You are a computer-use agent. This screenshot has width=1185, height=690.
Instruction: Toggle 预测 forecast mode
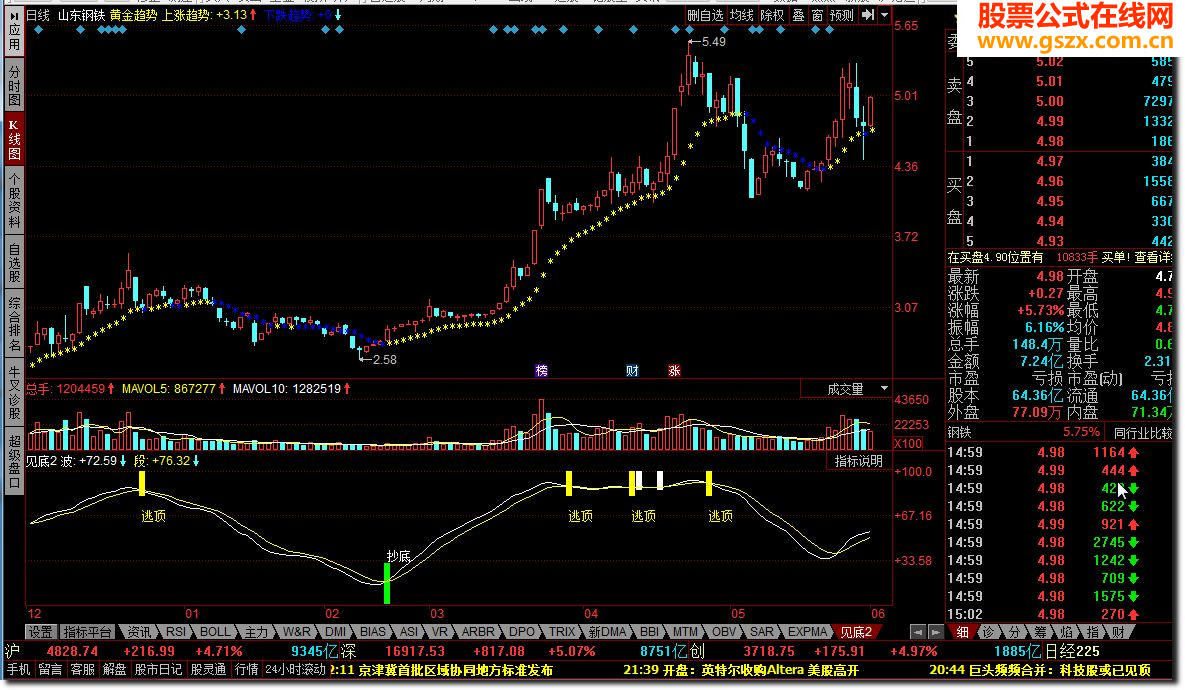(x=841, y=15)
